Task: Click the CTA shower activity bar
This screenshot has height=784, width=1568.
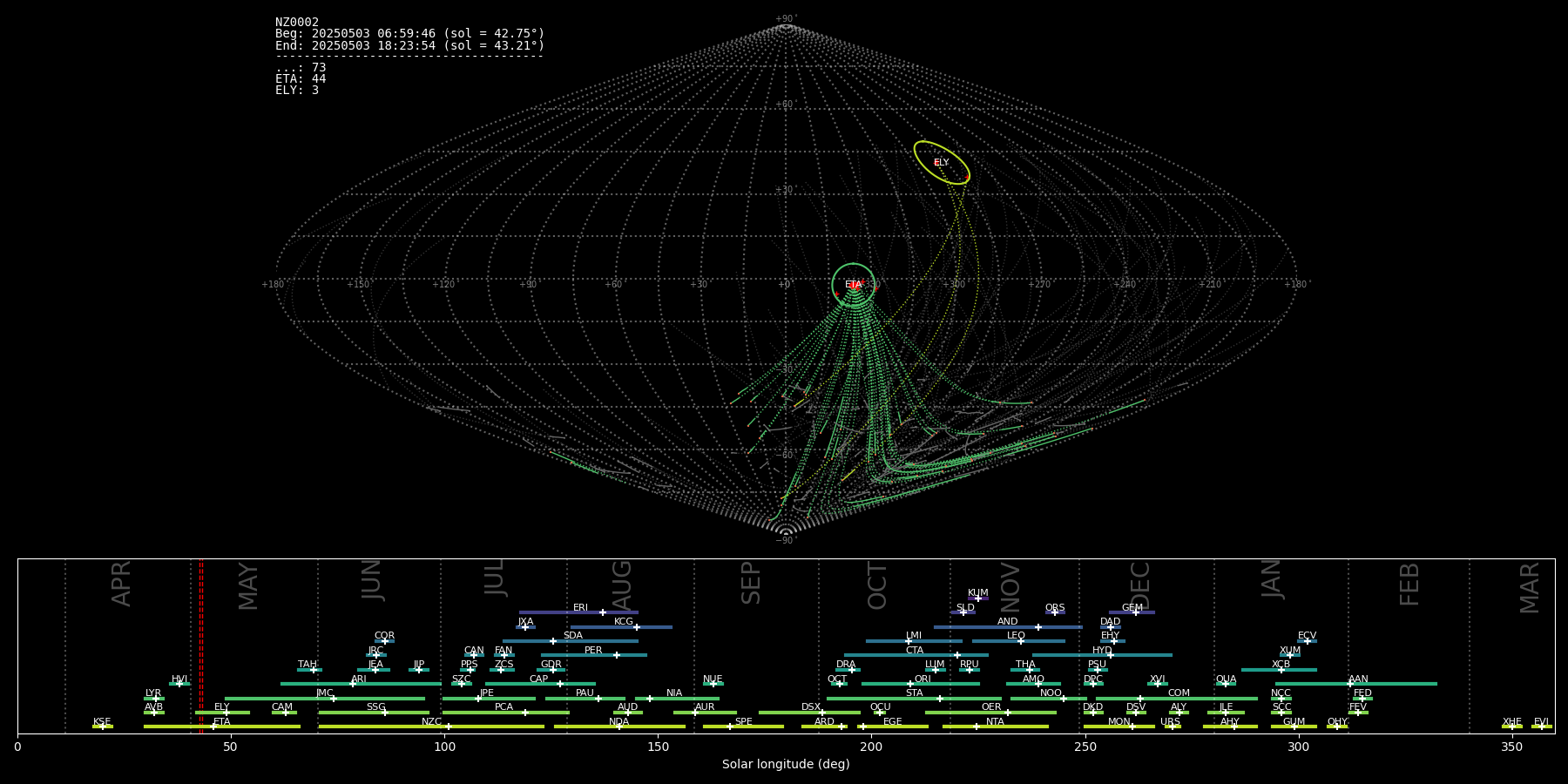Action: [916, 655]
